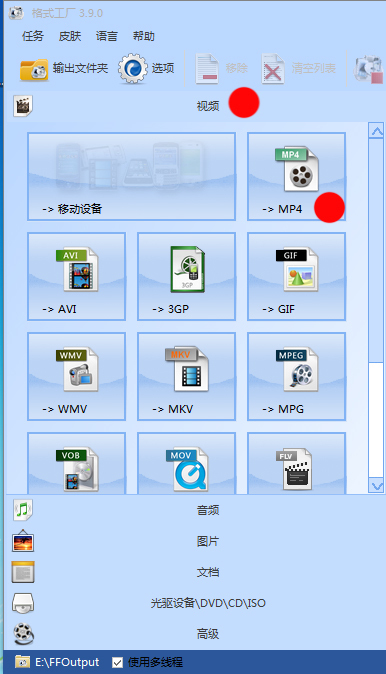The width and height of the screenshot is (386, 674).
Task: Open the 帮助 menu
Action: [x=144, y=36]
